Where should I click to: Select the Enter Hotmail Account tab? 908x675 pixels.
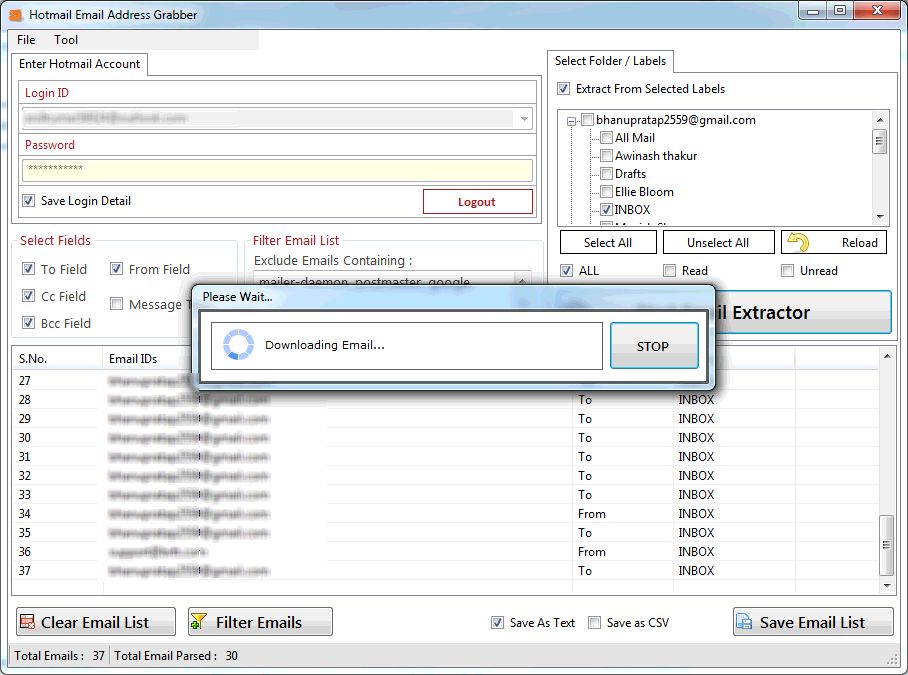[79, 64]
